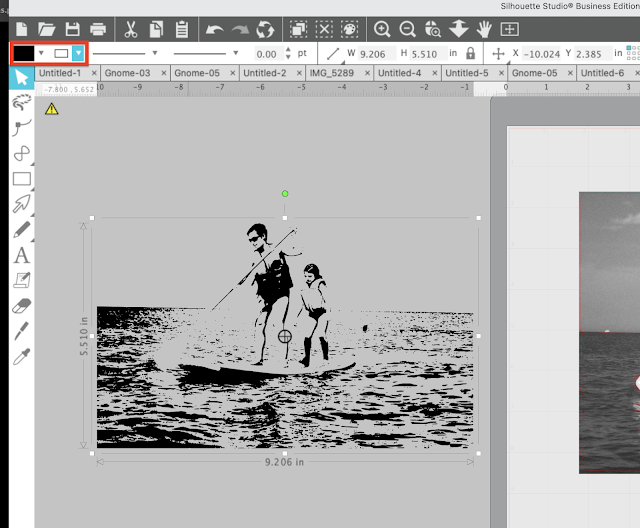Close the Untitled-1 tab
This screenshot has height=528, width=640.
coord(94,73)
